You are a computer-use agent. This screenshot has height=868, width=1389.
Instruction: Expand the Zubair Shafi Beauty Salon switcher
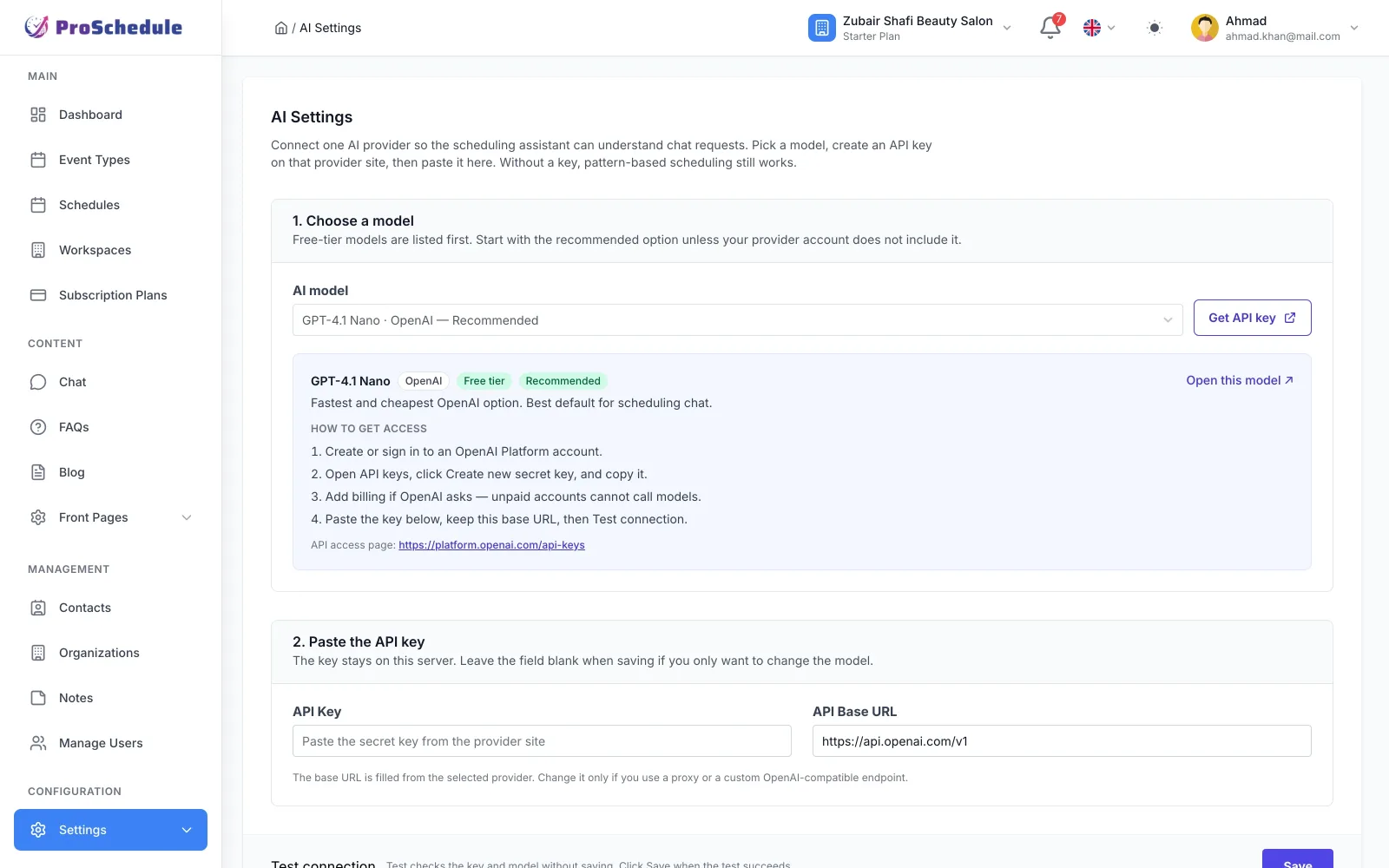pos(910,28)
